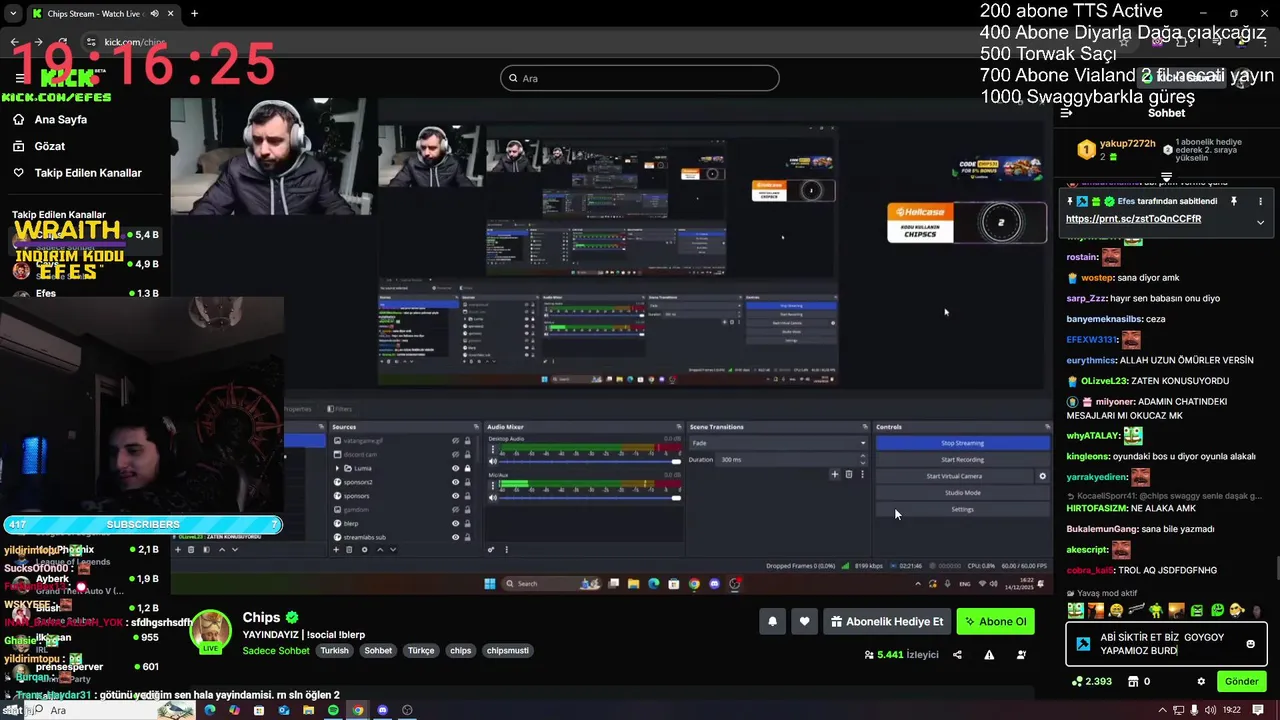Click Studio Mode in OBS Controls
Screen dimensions: 1280x720
coord(962,493)
